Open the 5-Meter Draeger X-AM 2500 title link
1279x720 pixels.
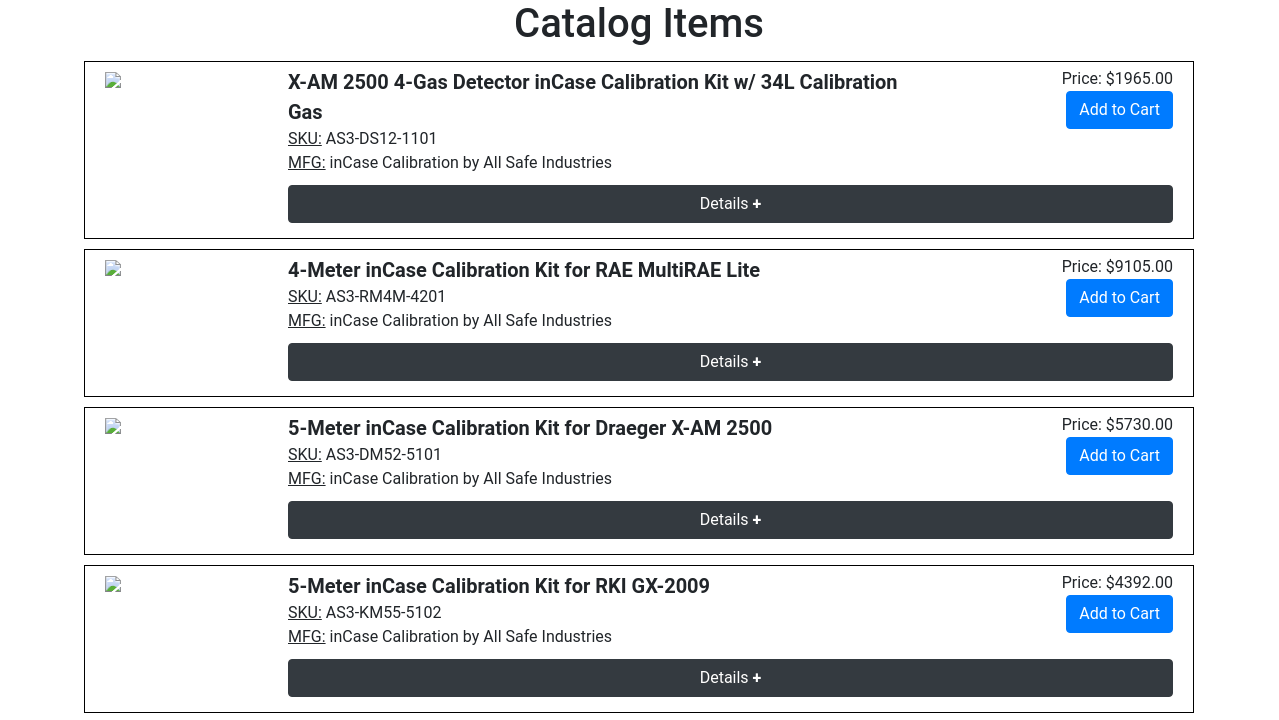529,428
